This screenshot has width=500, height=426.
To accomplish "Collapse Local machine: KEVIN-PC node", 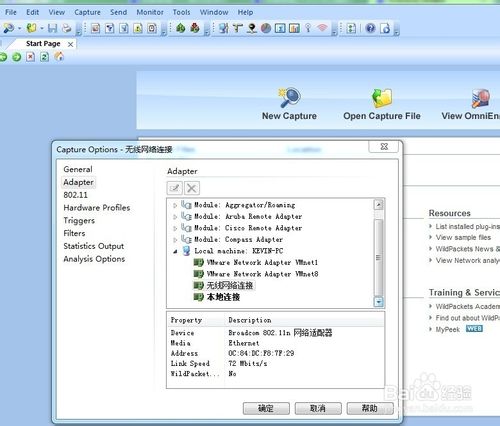I will pyautogui.click(x=175, y=251).
